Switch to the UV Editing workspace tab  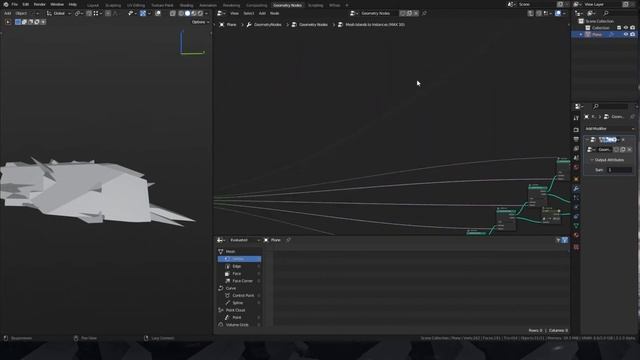click(136, 5)
